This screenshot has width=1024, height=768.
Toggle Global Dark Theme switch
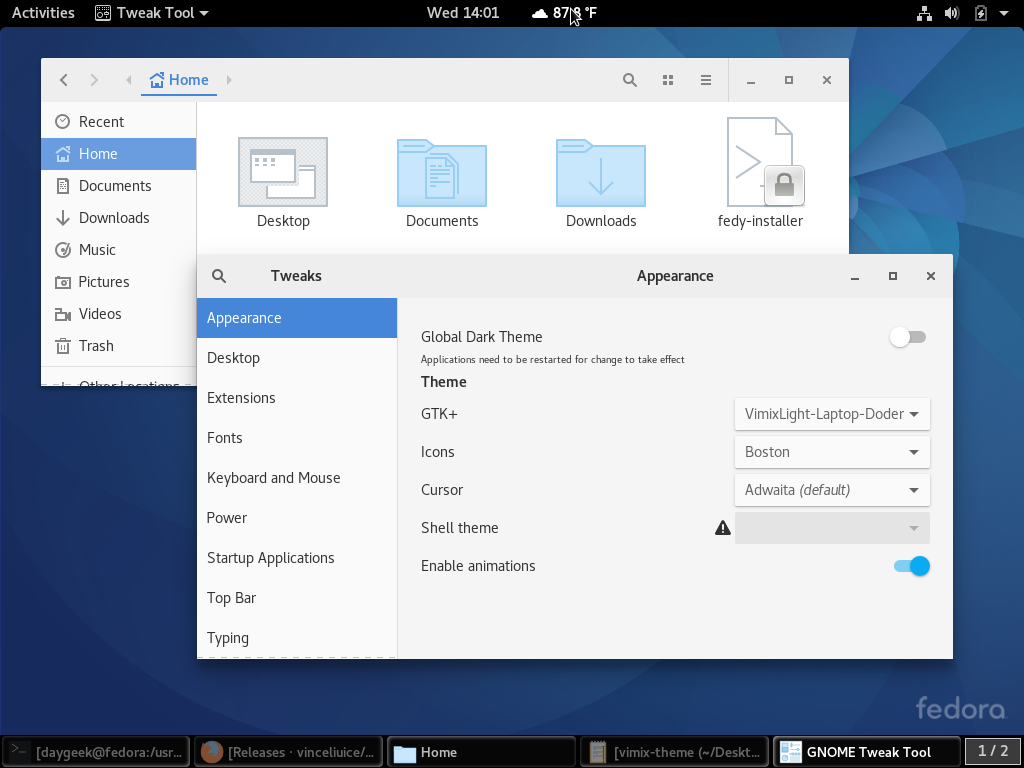tap(908, 337)
